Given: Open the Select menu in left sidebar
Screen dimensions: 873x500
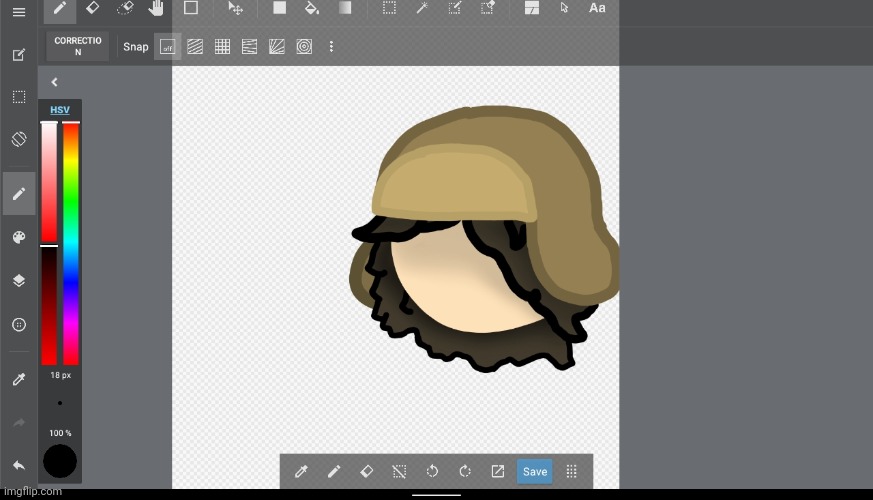Looking at the screenshot, I should point(19,97).
